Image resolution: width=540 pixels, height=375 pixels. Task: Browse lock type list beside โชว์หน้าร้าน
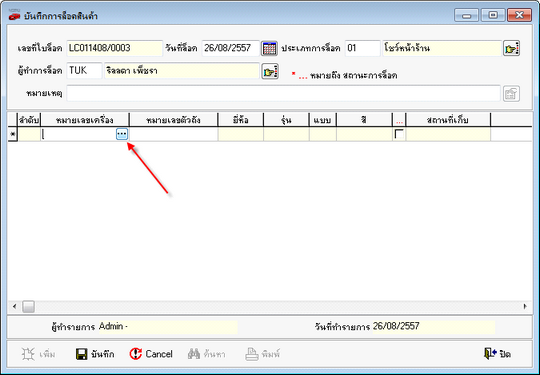[x=511, y=48]
